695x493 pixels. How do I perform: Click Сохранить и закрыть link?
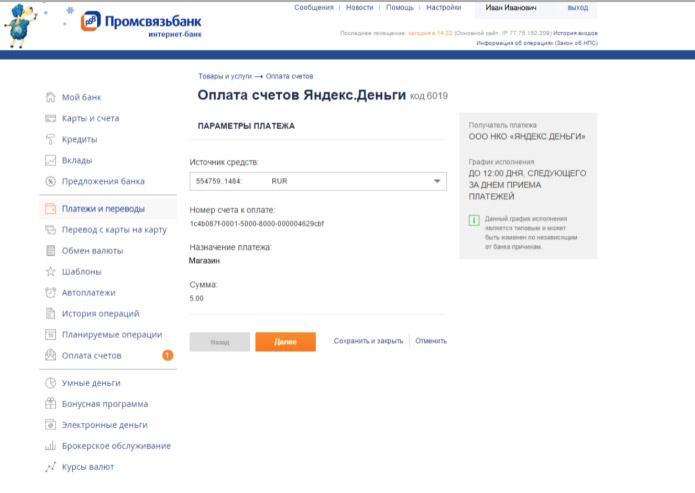point(368,341)
